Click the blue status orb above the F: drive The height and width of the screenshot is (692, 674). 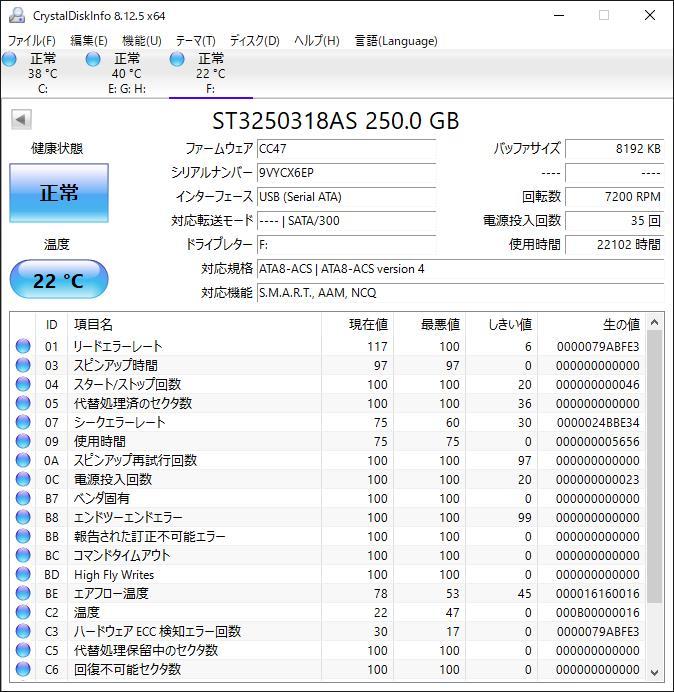tap(177, 59)
